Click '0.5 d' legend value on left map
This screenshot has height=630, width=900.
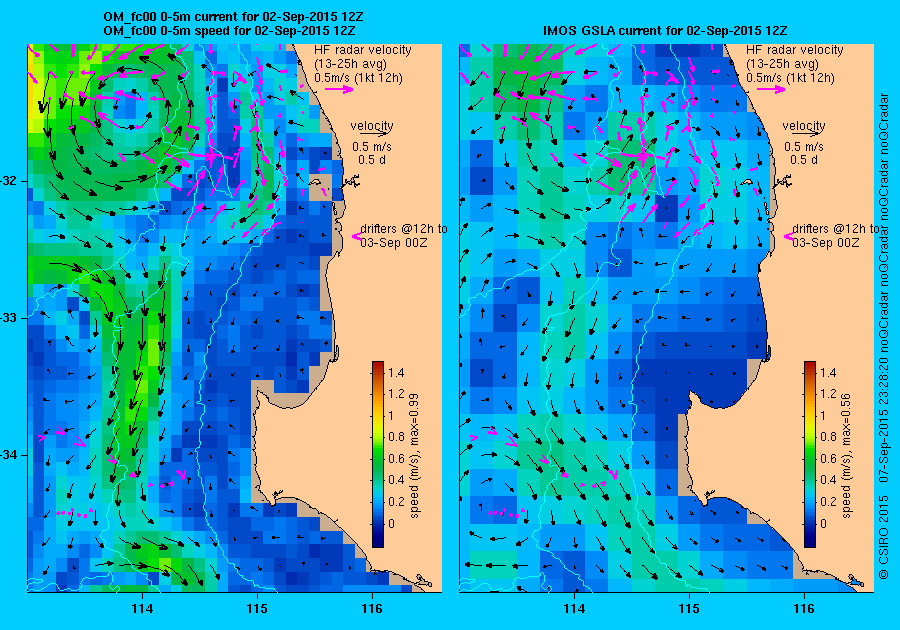pos(372,160)
